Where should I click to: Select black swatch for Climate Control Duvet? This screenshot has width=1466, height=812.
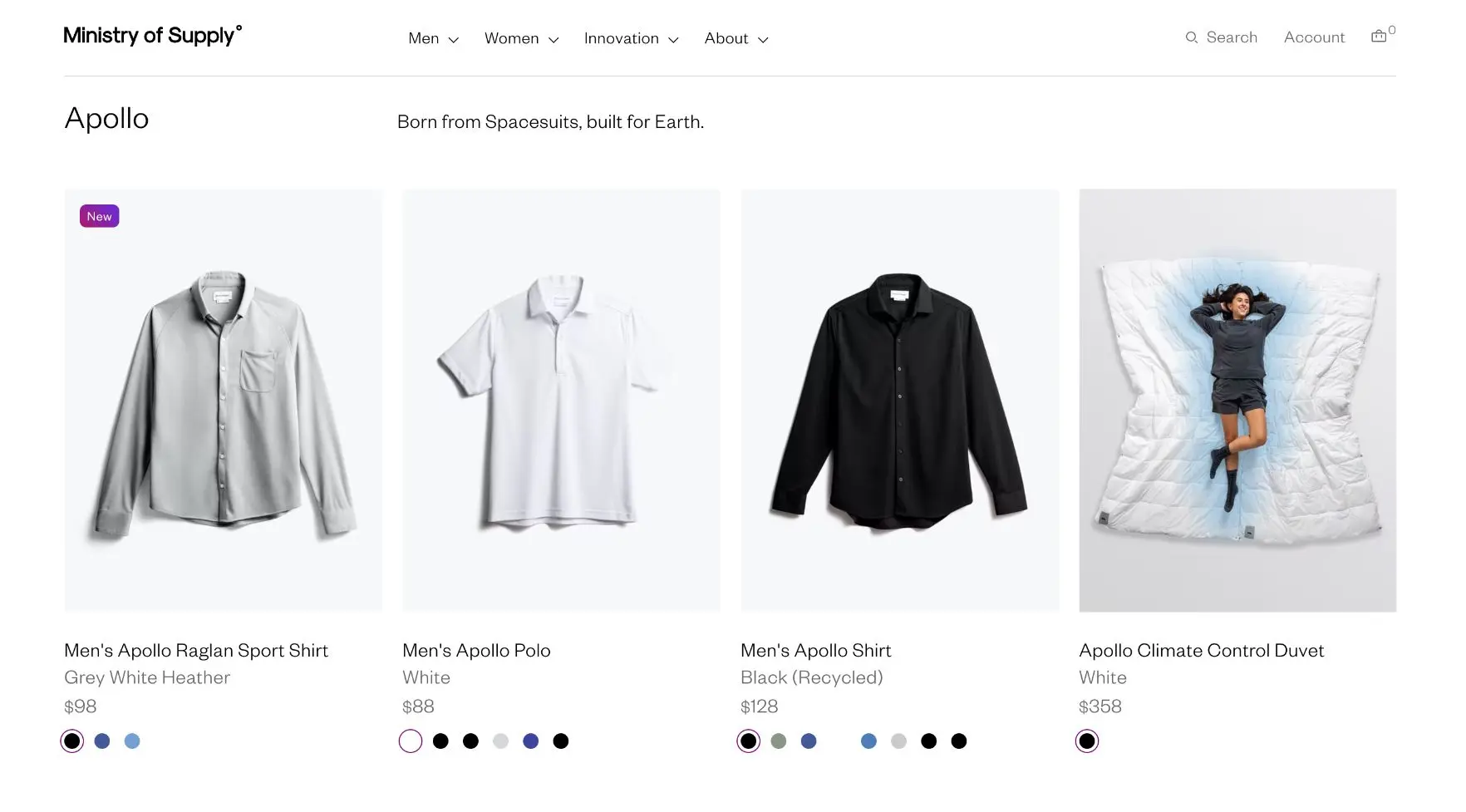[x=1087, y=741]
